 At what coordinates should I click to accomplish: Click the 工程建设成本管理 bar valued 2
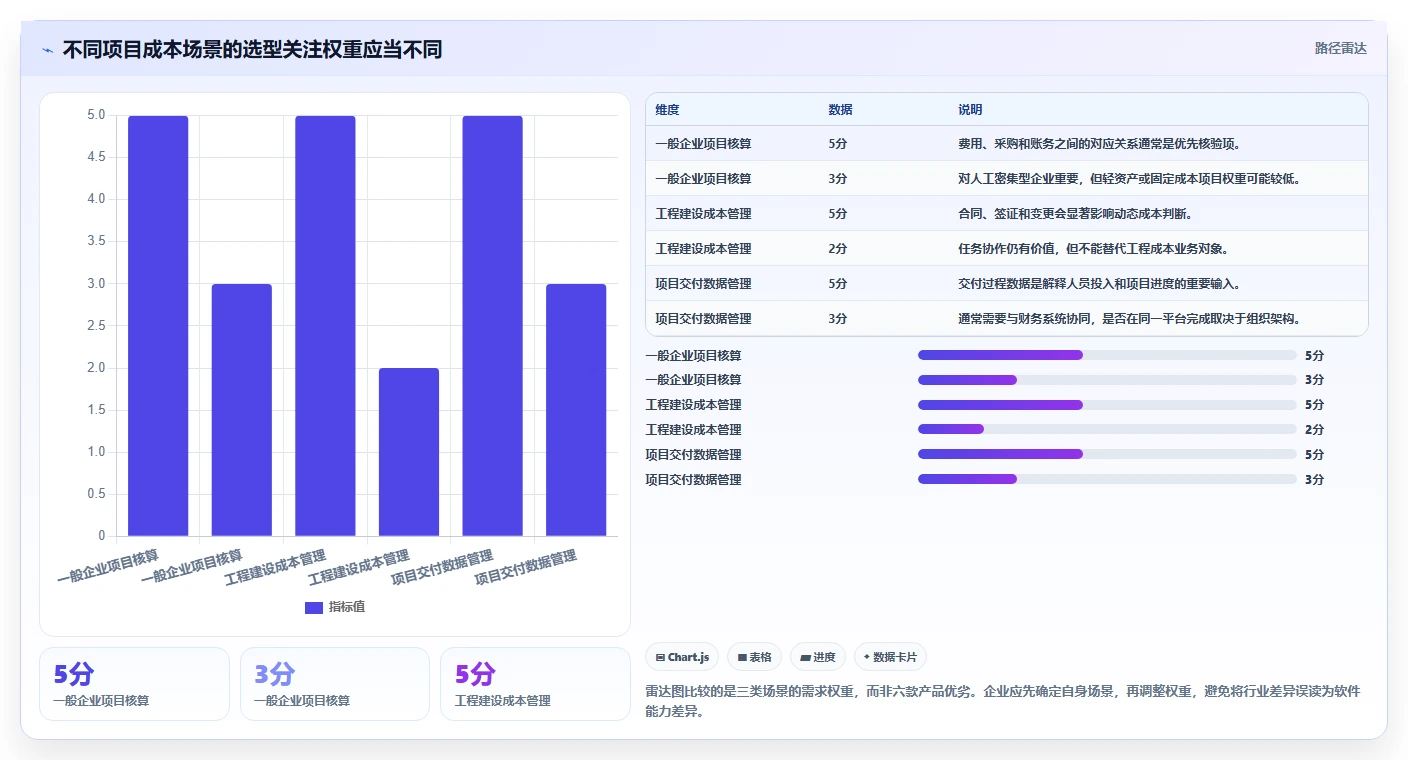coord(409,452)
